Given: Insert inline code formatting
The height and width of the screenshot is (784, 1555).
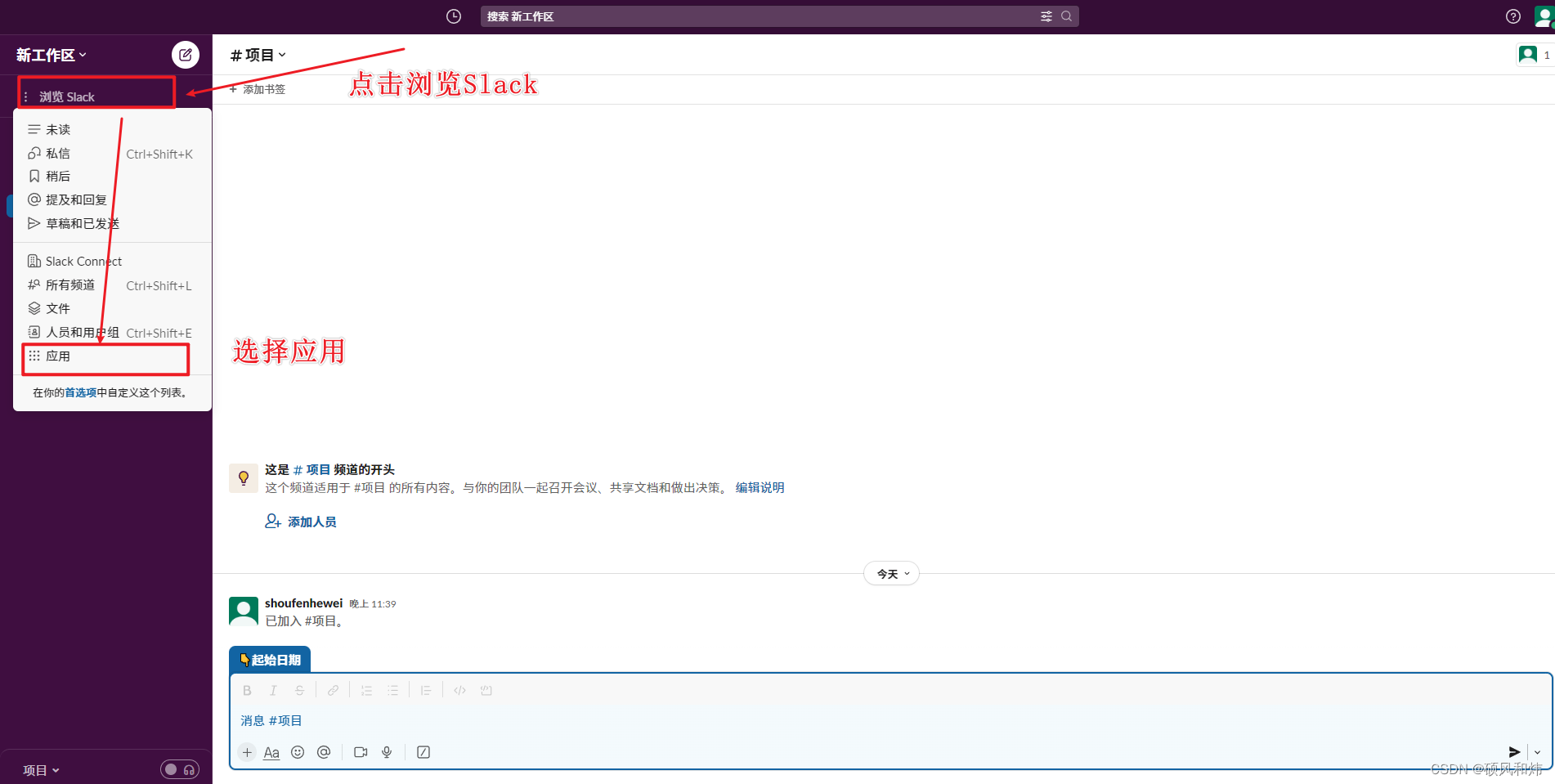Looking at the screenshot, I should (459, 690).
